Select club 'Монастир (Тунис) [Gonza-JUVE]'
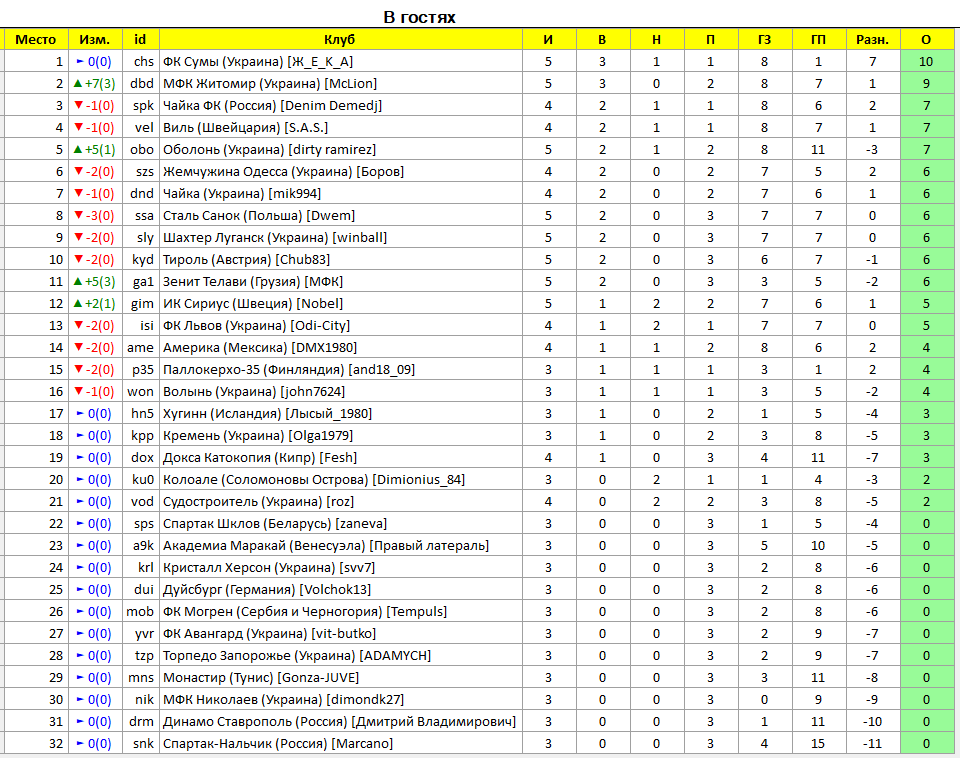 (261, 679)
